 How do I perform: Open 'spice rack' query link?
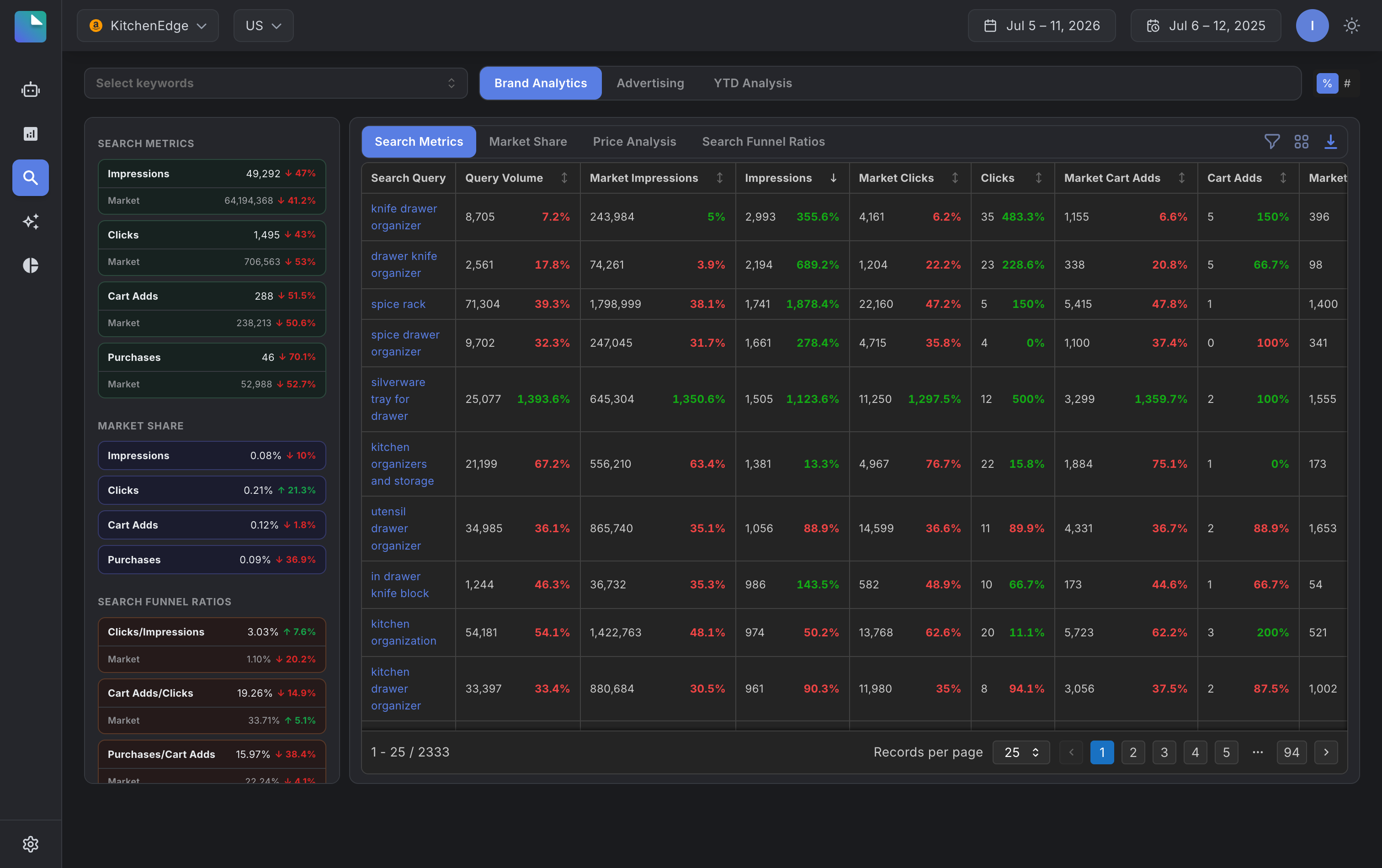(x=398, y=304)
